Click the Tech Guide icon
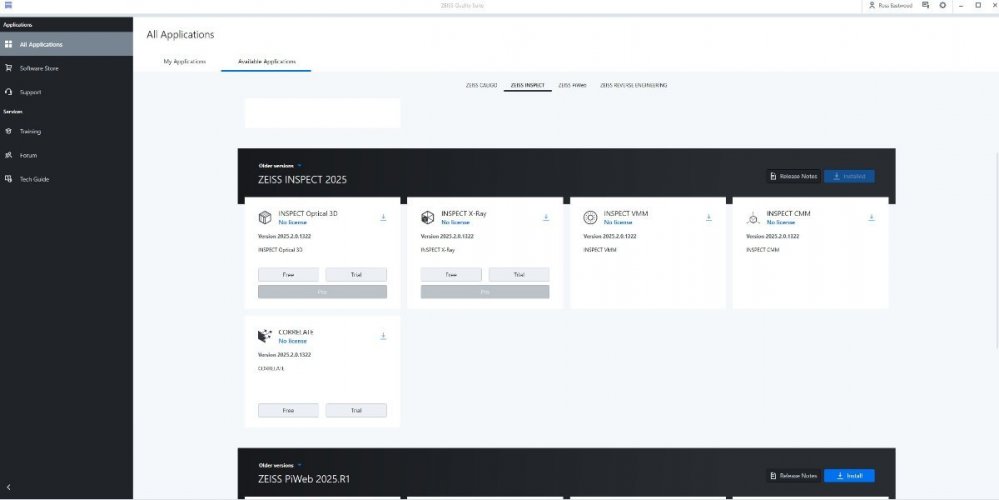The image size is (999, 500). tap(8, 179)
